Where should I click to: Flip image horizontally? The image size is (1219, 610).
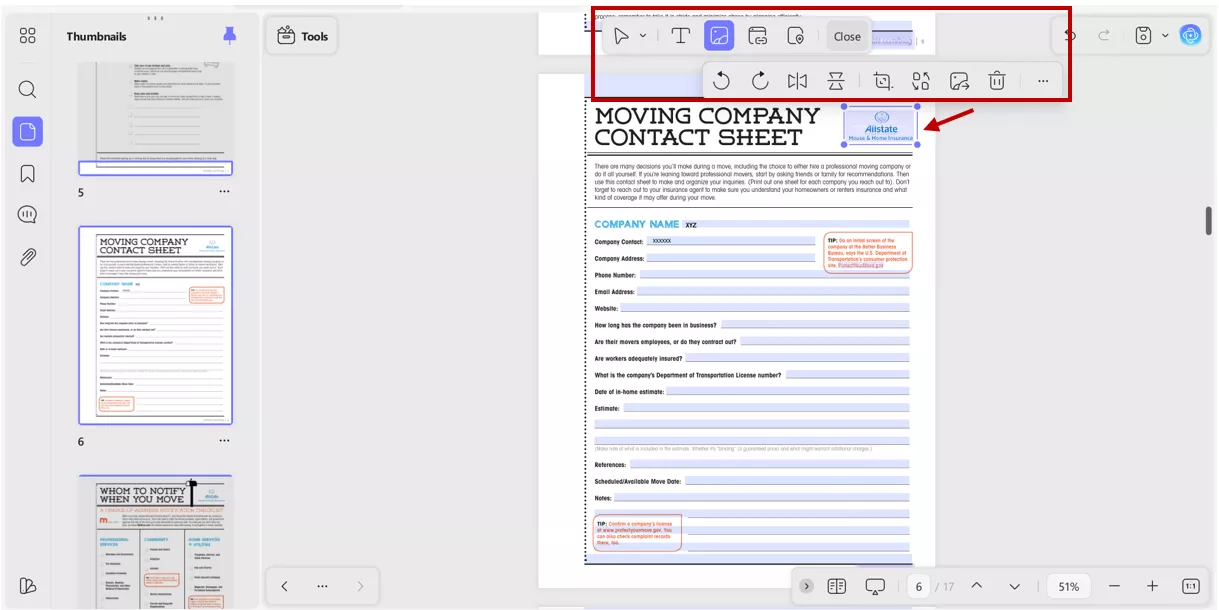[797, 81]
